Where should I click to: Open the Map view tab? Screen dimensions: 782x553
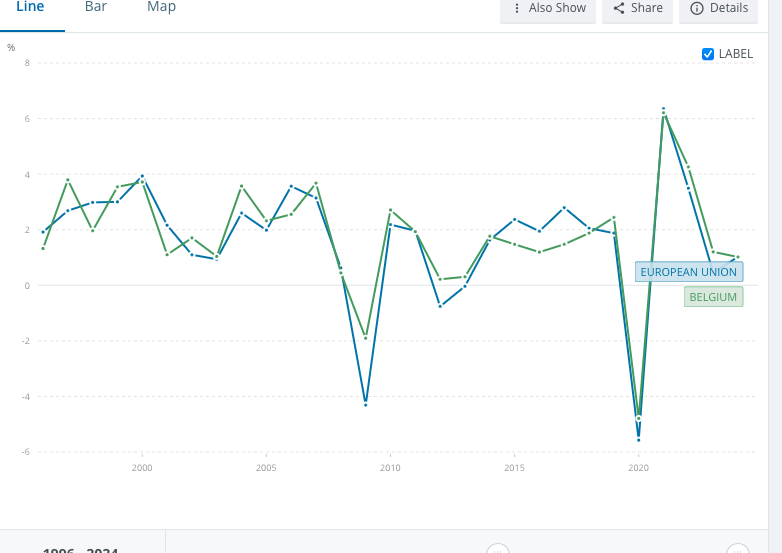coord(161,8)
